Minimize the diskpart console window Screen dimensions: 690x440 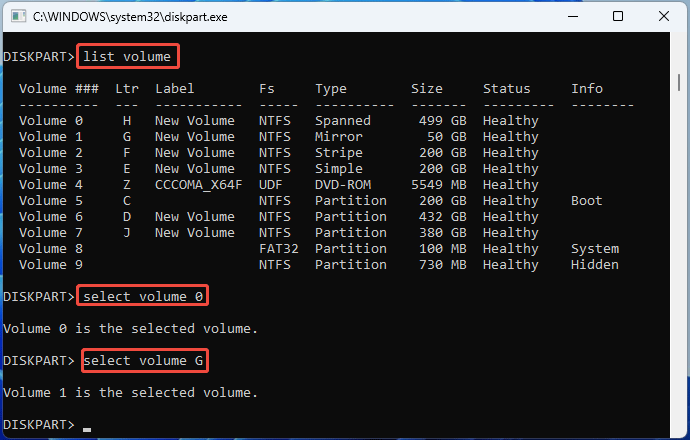573,17
